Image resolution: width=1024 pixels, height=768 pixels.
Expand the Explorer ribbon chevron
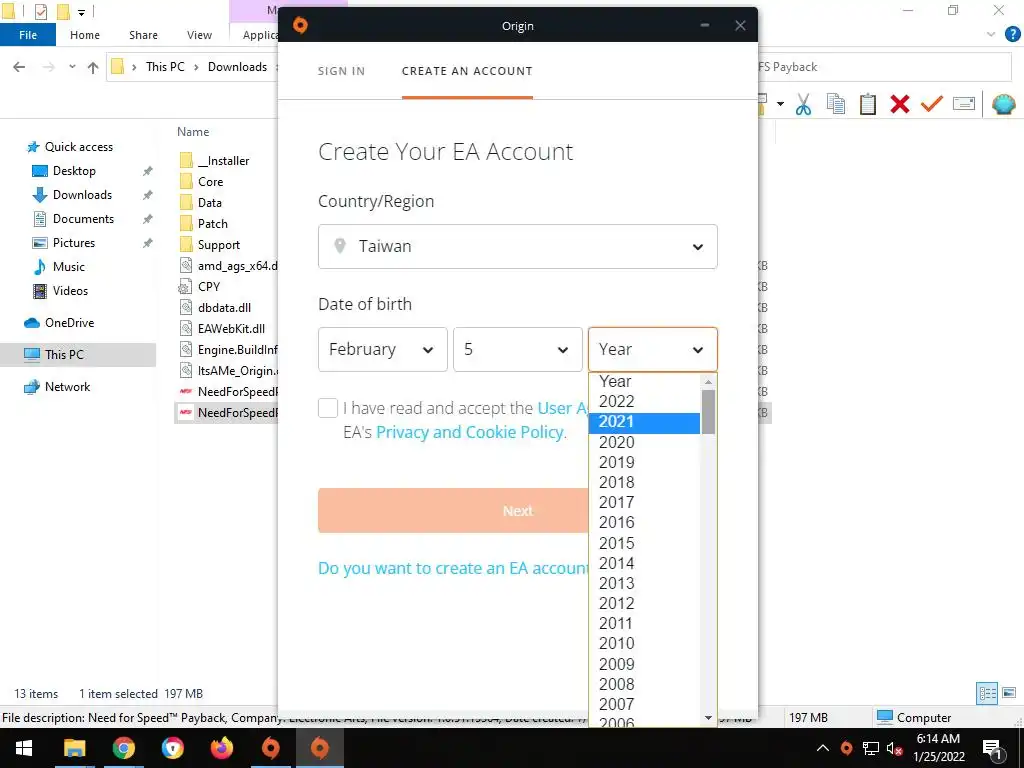[991, 35]
